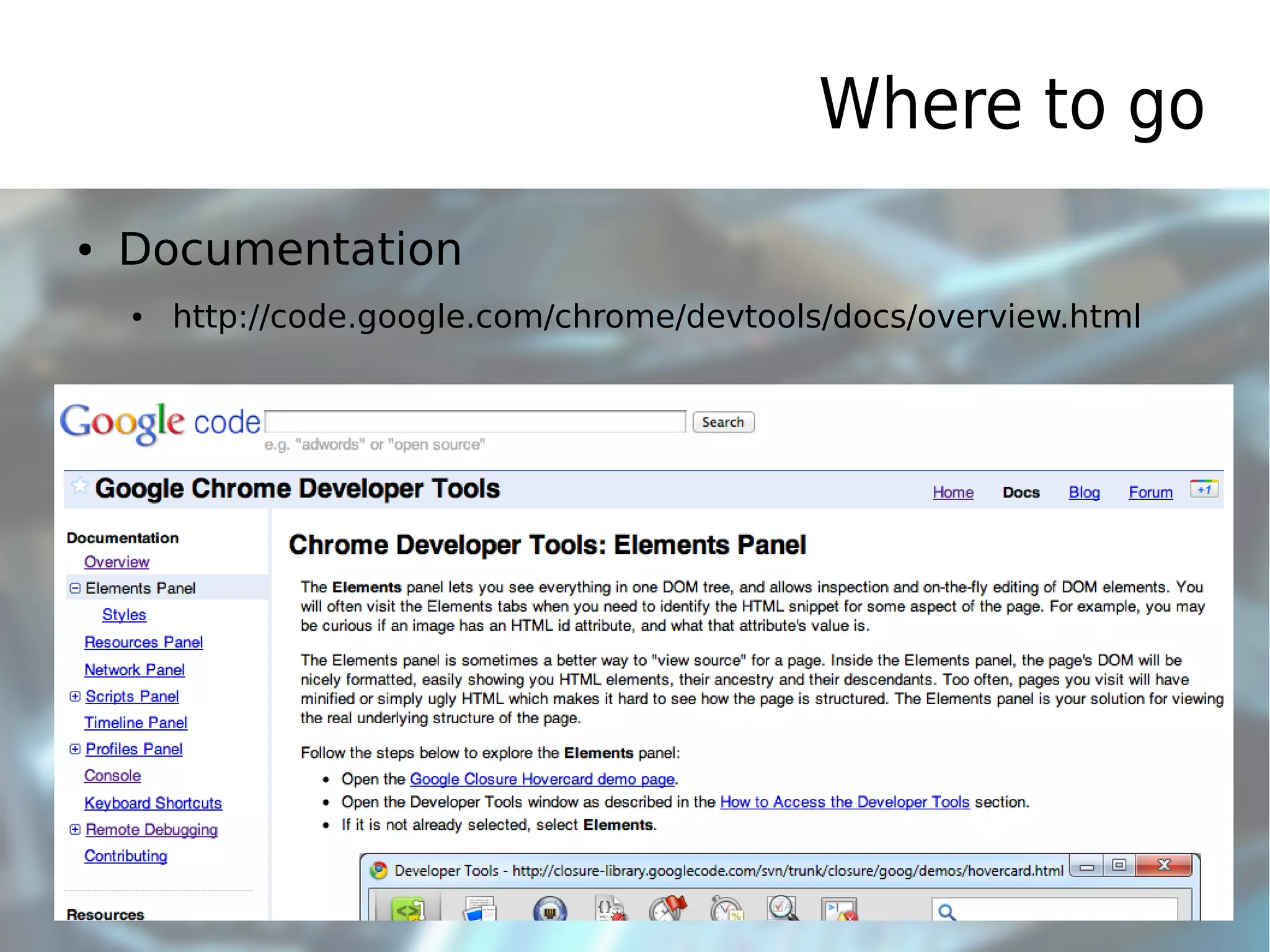Open the Overview documentation link

pyautogui.click(x=117, y=562)
